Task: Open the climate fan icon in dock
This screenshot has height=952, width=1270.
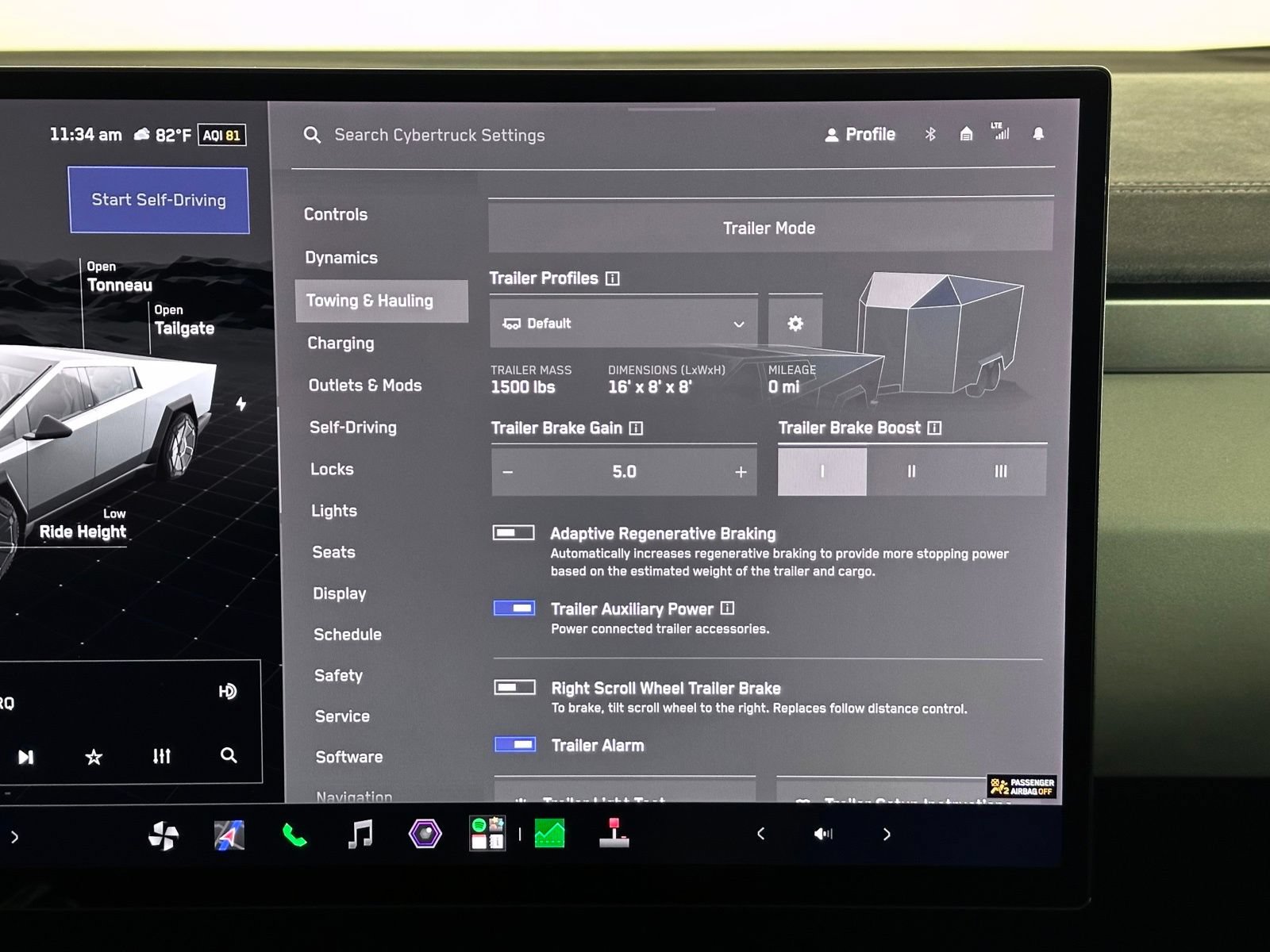Action: [164, 835]
